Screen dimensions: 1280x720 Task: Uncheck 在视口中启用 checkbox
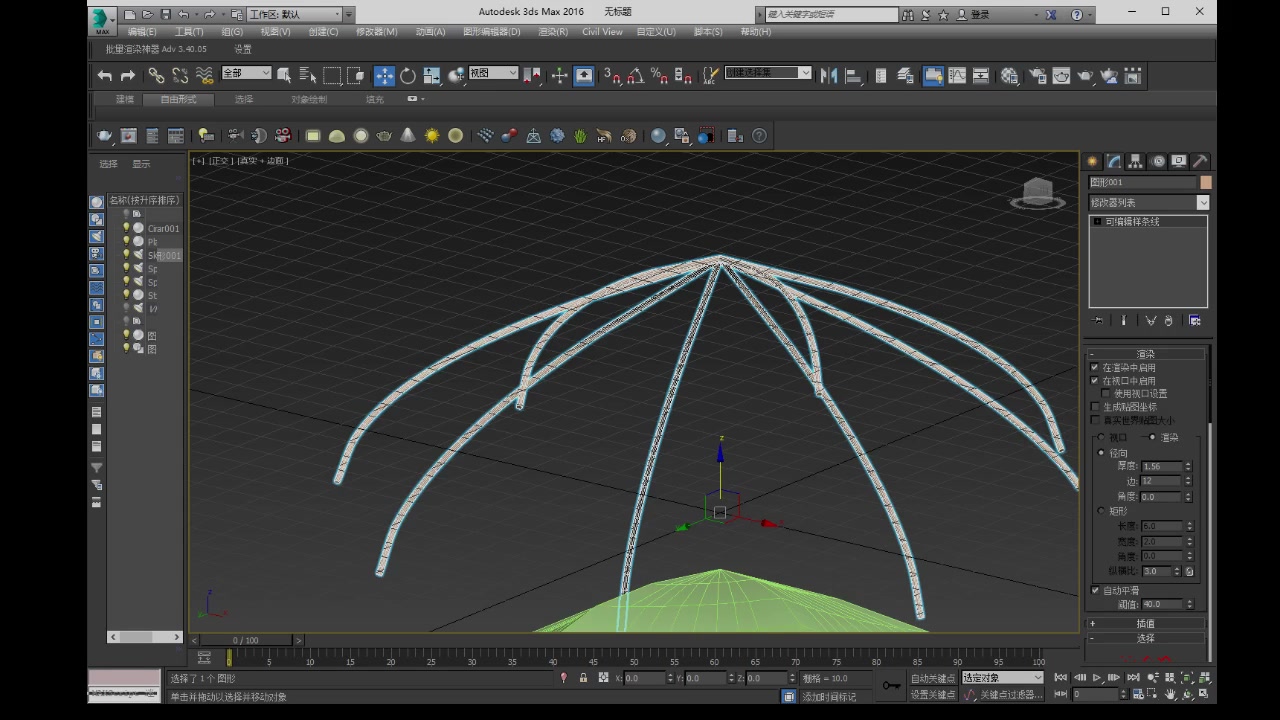pyautogui.click(x=1094, y=381)
